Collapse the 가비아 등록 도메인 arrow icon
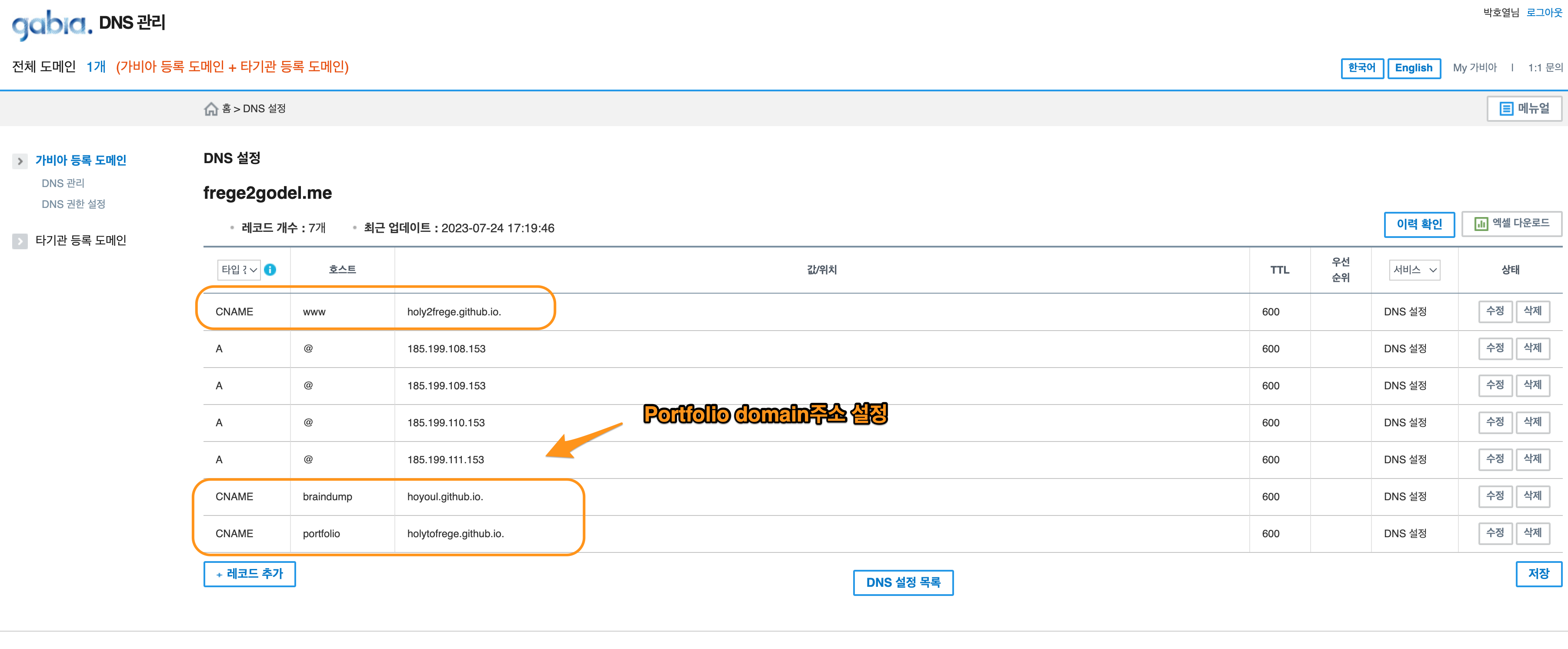 (20, 161)
